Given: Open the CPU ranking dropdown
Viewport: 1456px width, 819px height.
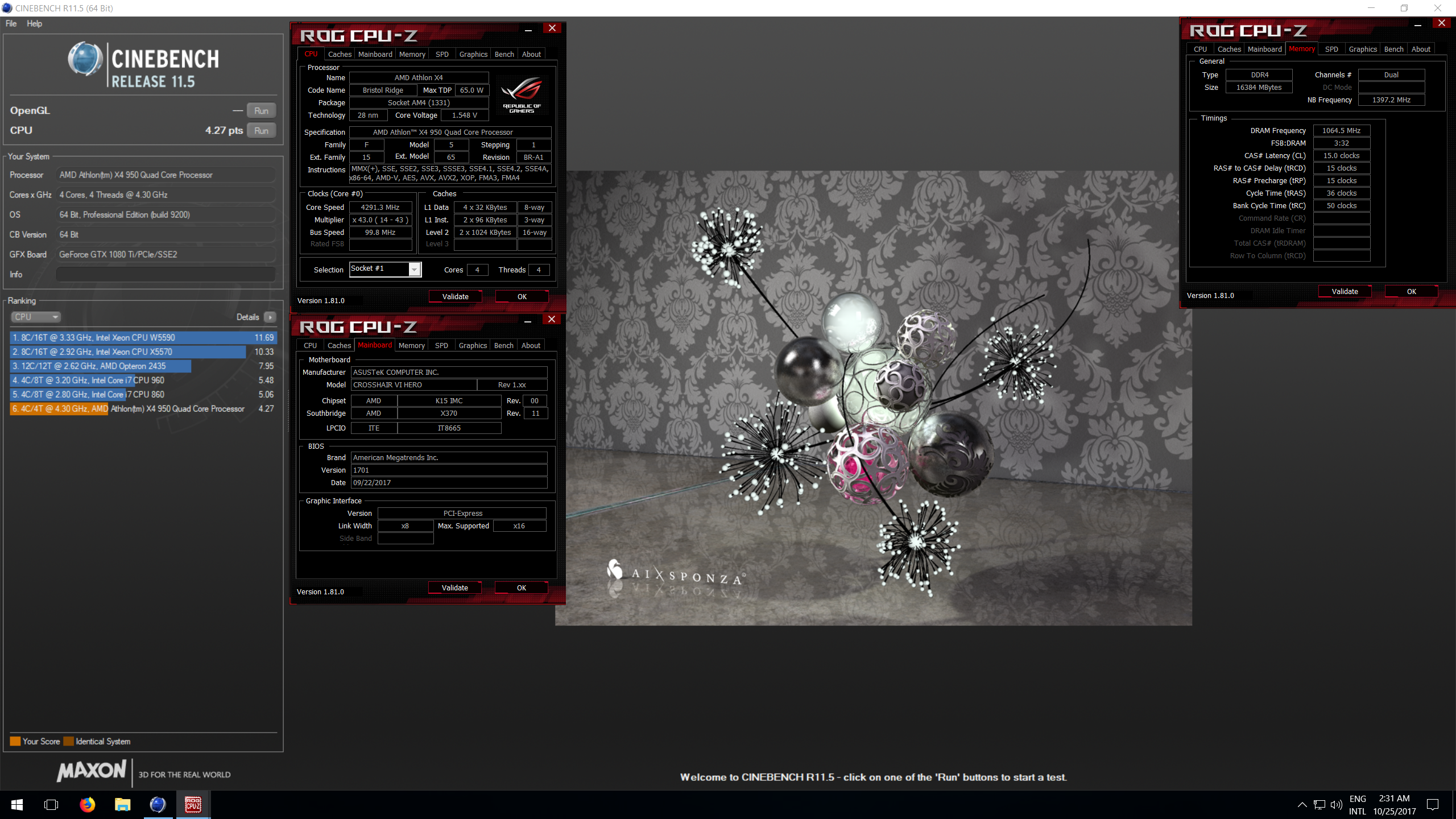Looking at the screenshot, I should point(35,317).
